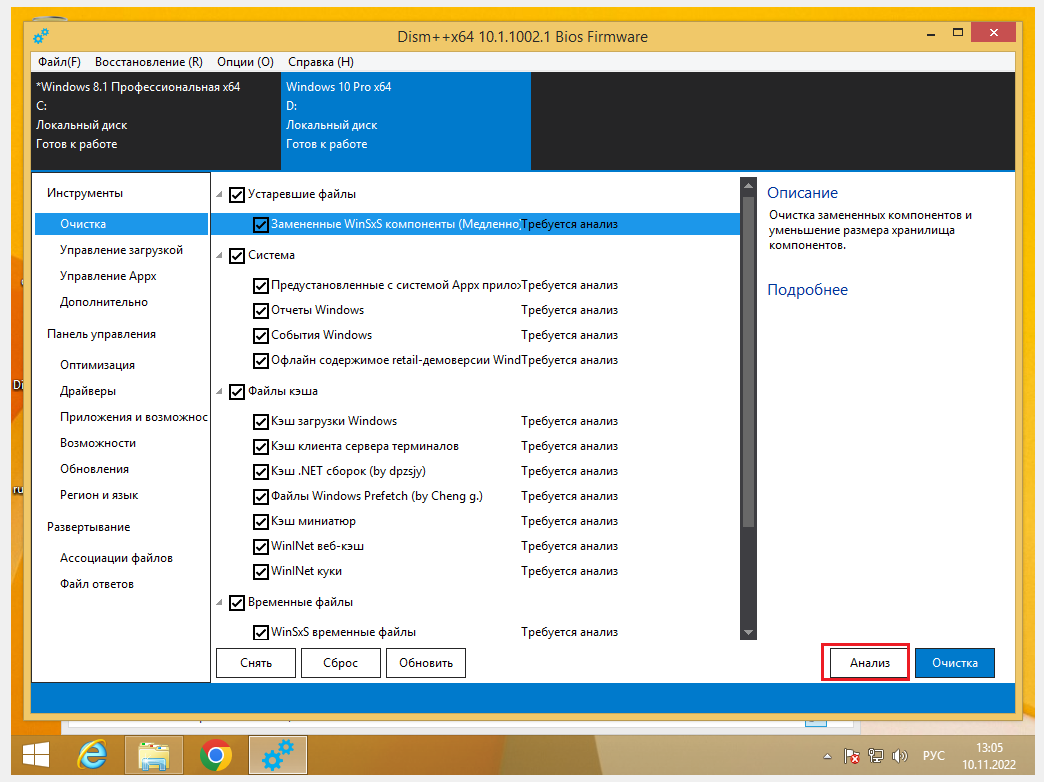The image size is (1044, 782).
Task: Open Дополнительно in the sidebar
Action: click(x=104, y=302)
